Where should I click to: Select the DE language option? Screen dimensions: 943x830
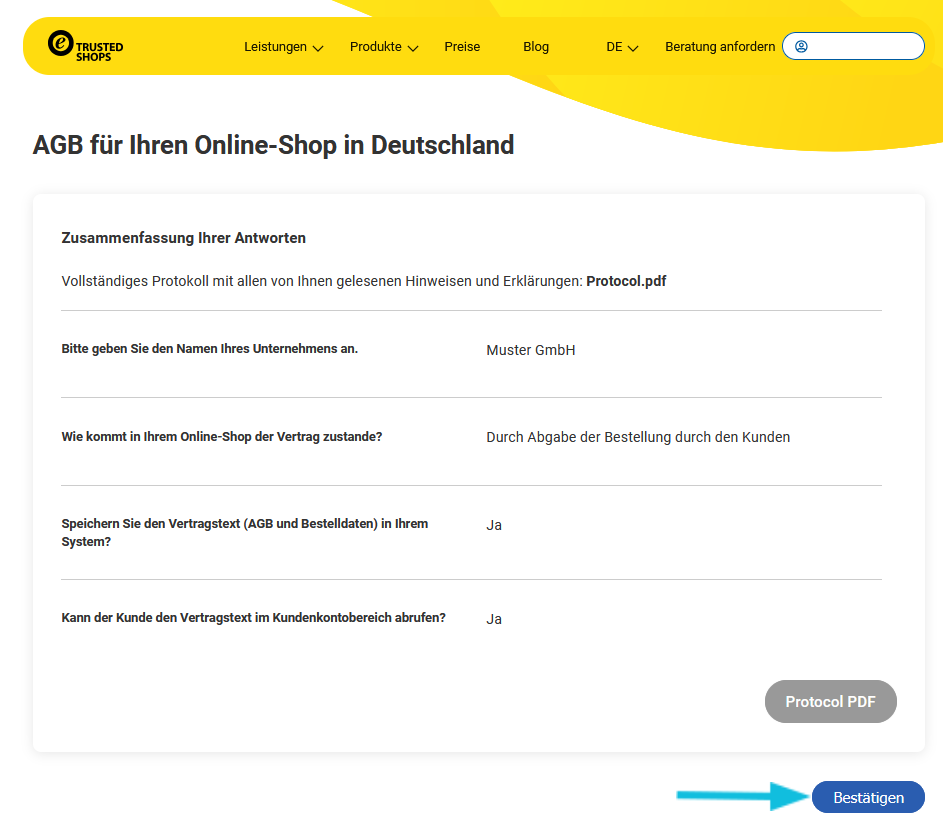614,47
